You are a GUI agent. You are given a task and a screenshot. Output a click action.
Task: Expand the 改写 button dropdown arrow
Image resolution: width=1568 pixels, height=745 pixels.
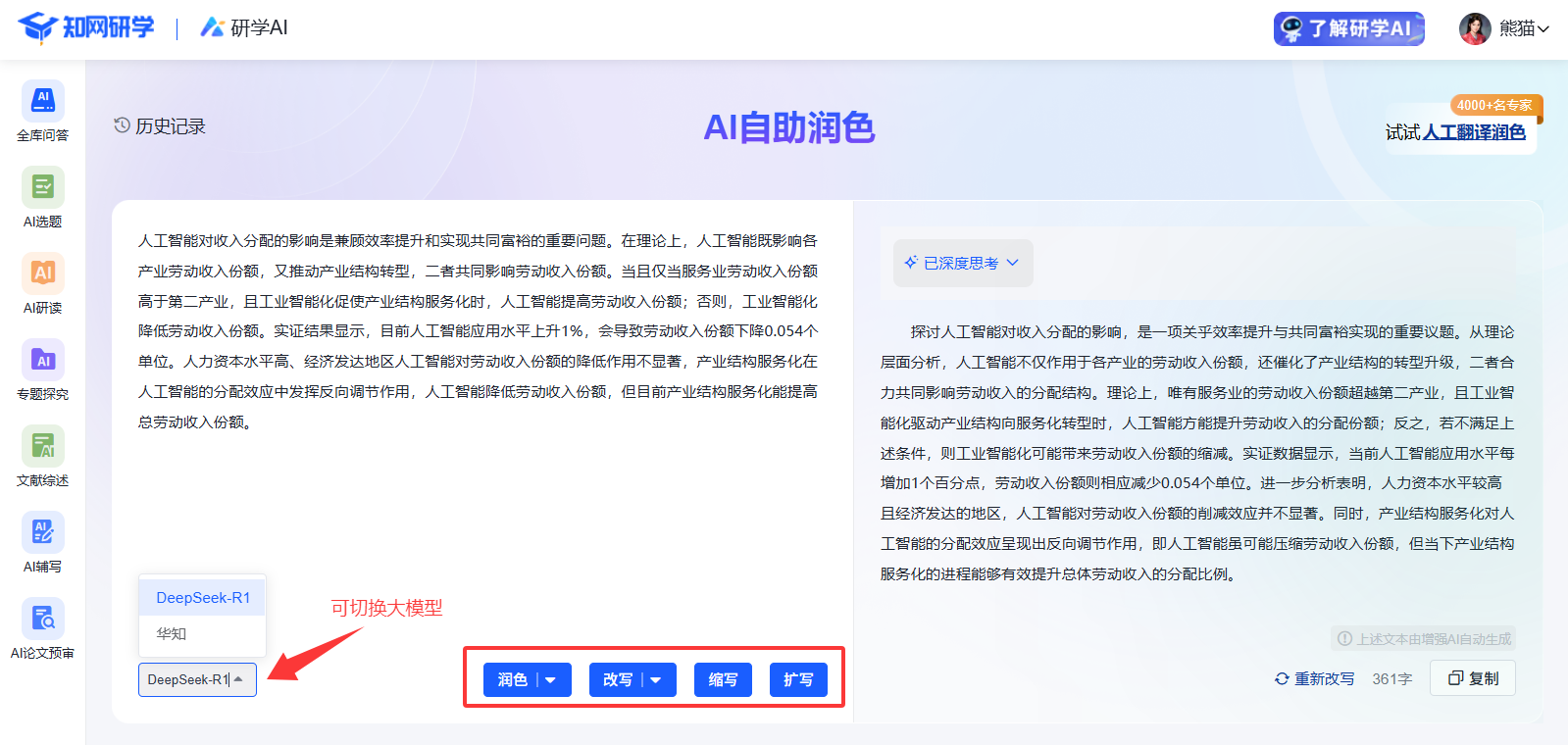coord(656,680)
